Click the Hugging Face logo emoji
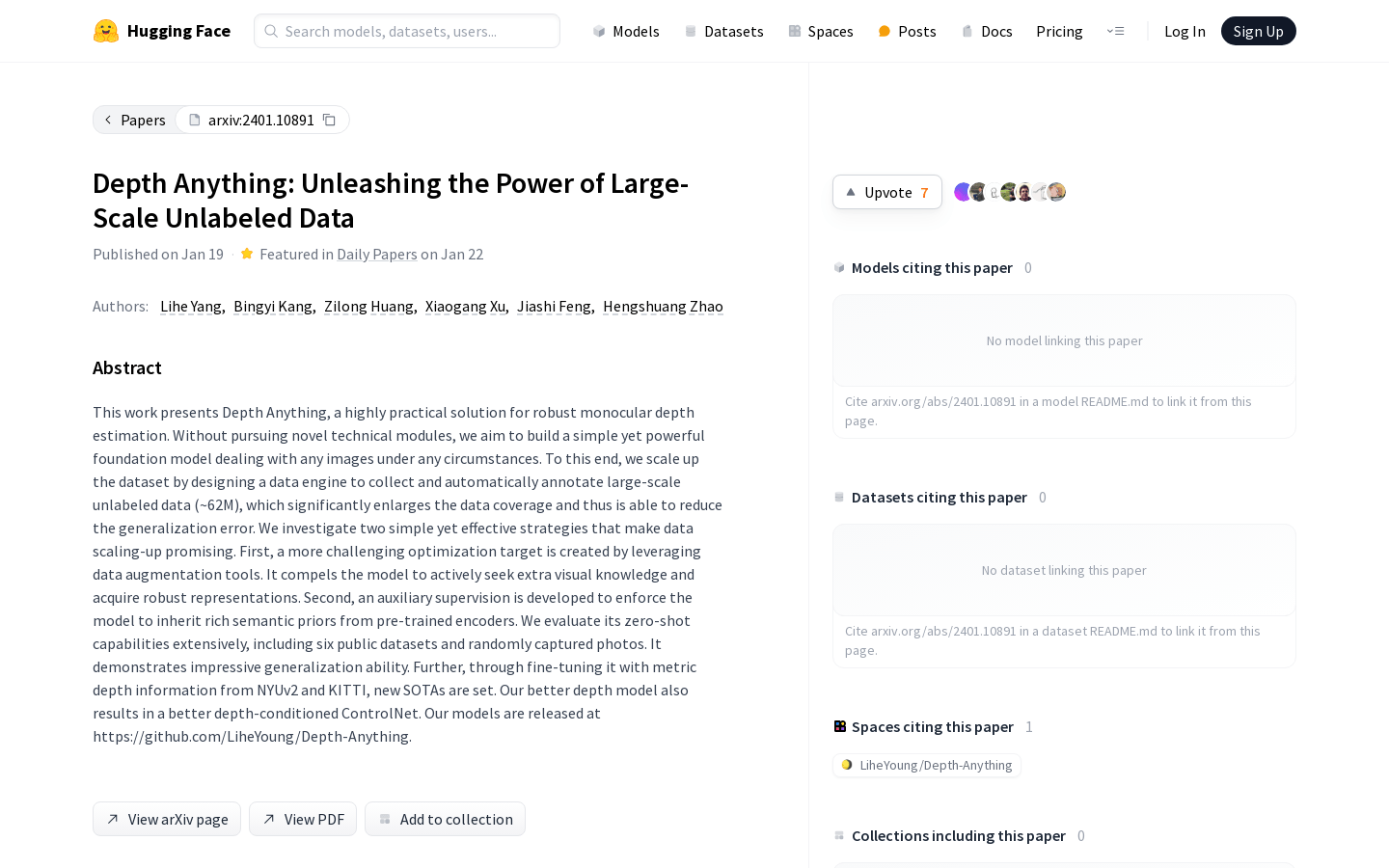 click(106, 31)
